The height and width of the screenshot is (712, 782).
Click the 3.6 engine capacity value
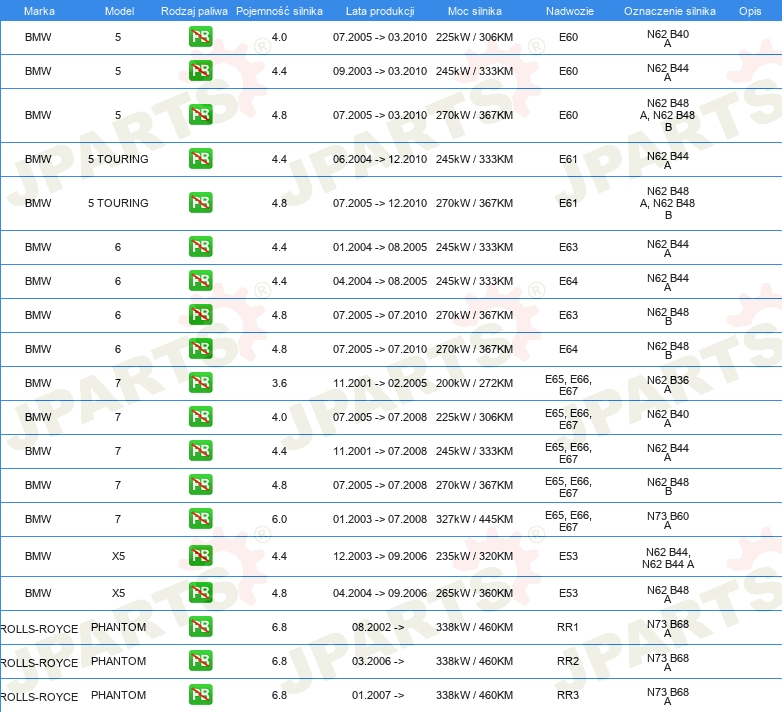point(279,383)
